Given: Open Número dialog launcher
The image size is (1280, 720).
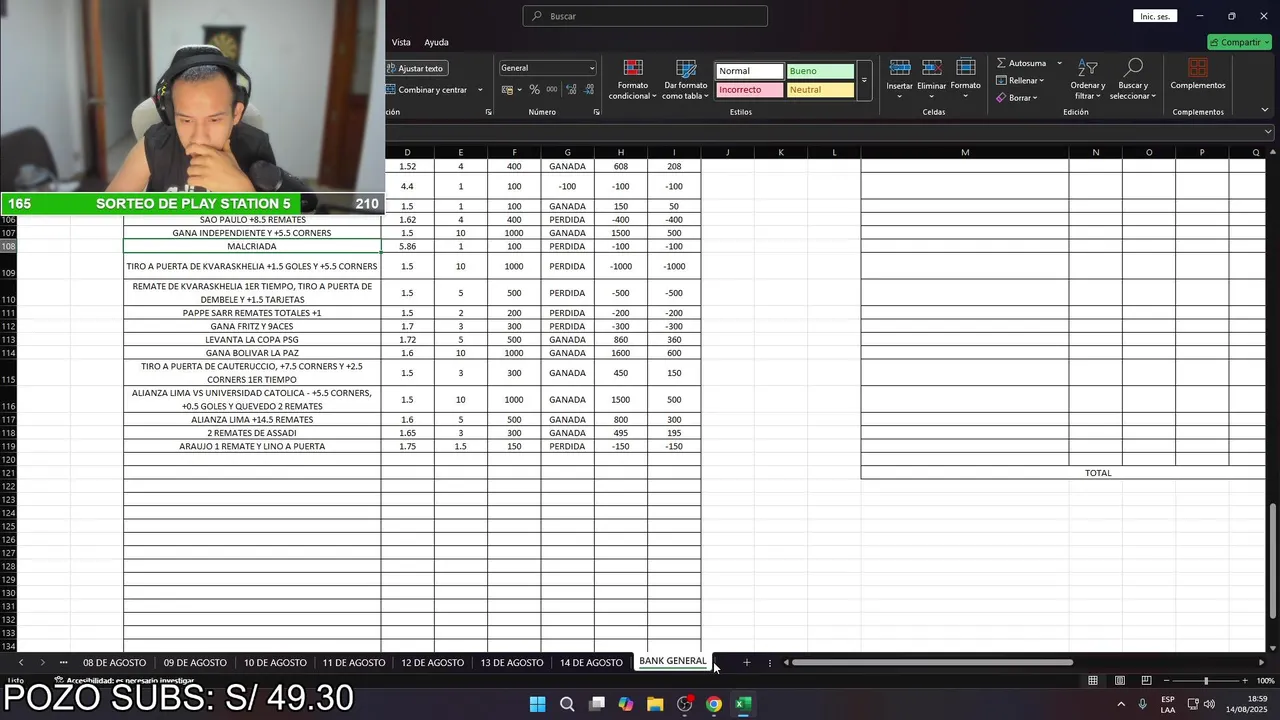Looking at the screenshot, I should pyautogui.click(x=596, y=112).
